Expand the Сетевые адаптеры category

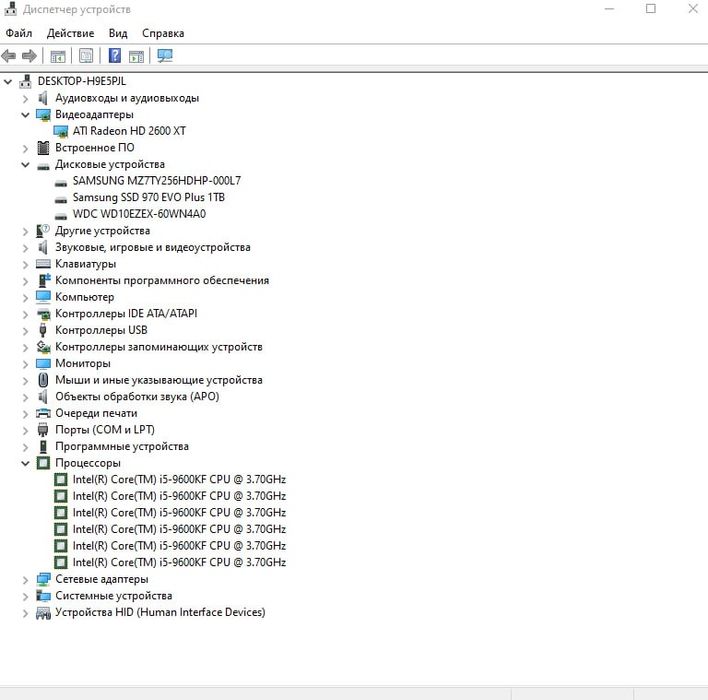coord(25,579)
